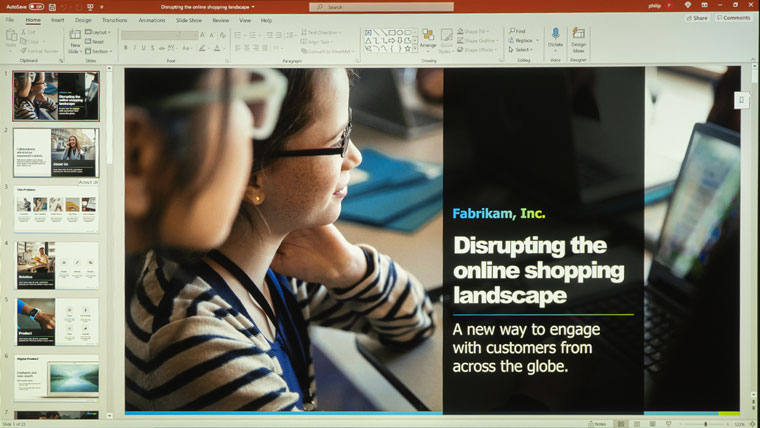Screen dimensions: 760x428
Task: Open Design Ideas pane
Action: pyautogui.click(x=578, y=40)
